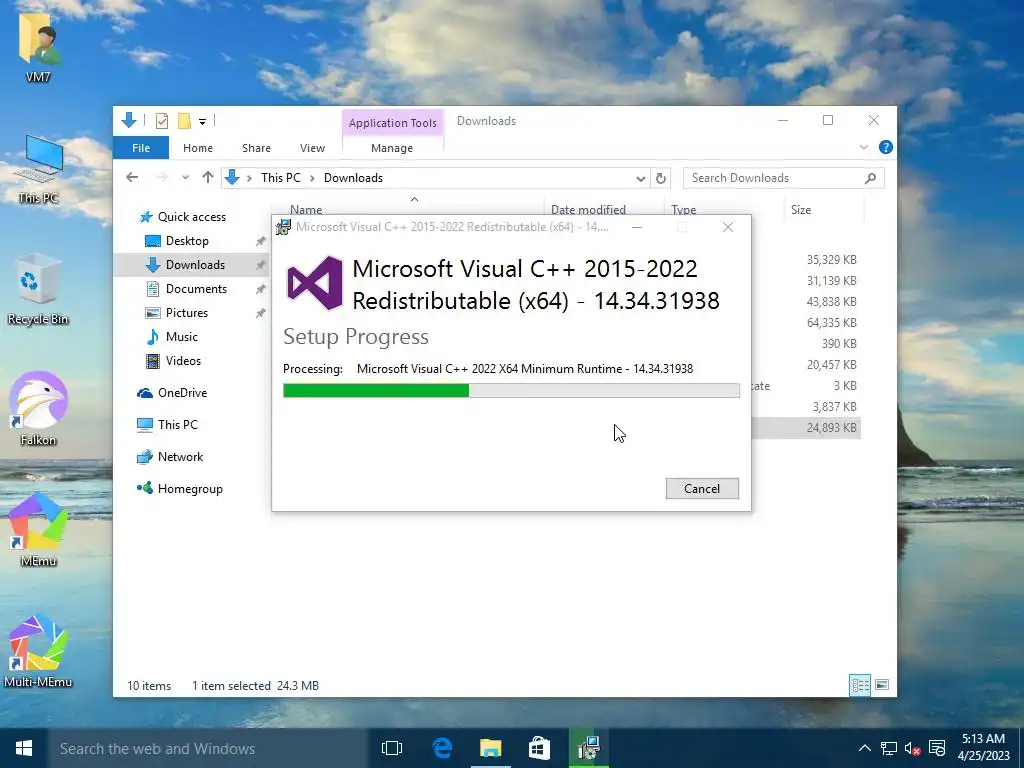Screen dimensions: 1024x768
Task: Open Microsoft Edge from taskbar
Action: [x=442, y=748]
